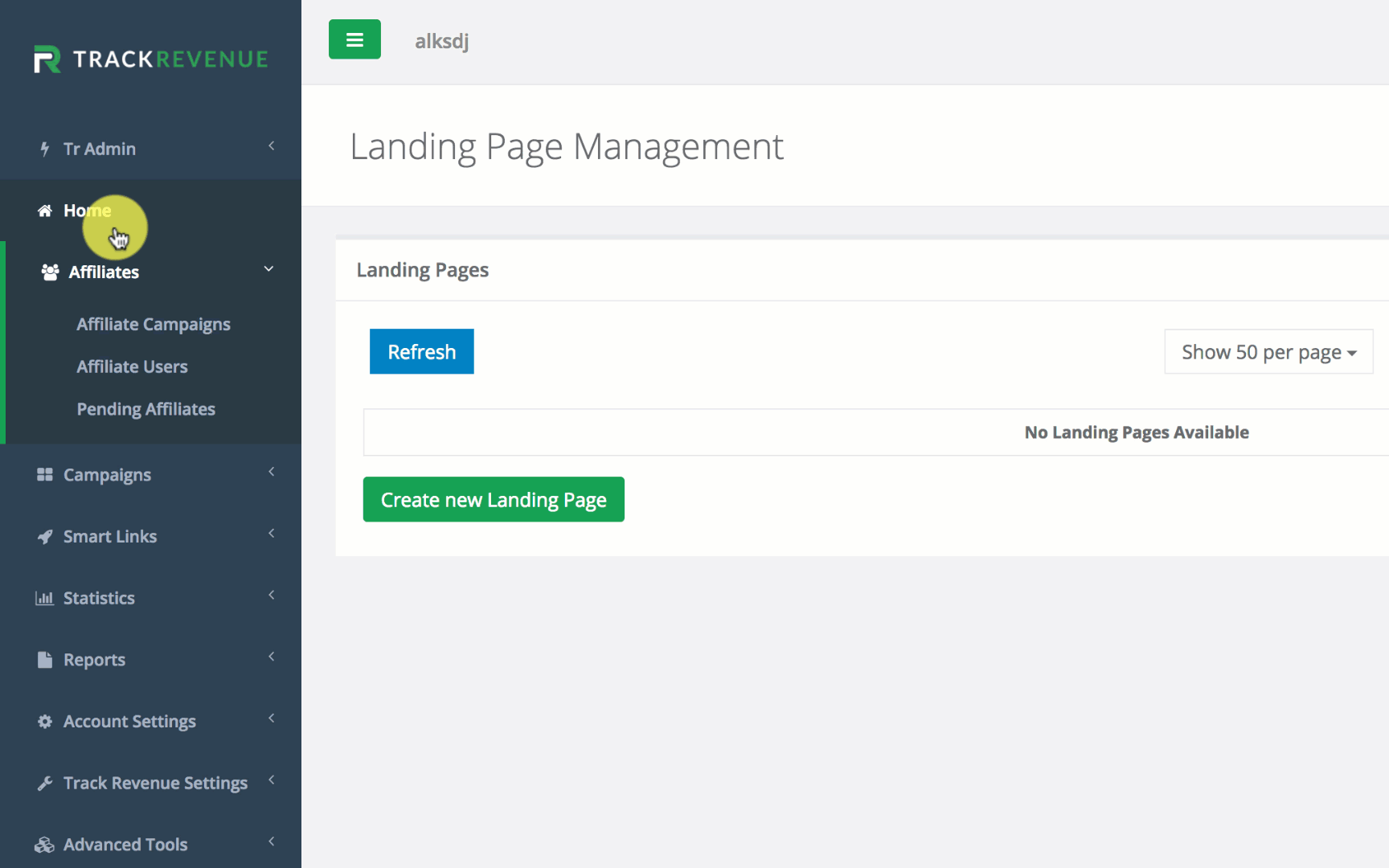Screen dimensions: 1389x868
Task: Collapse the Affiliates submenu chevron
Action: click(268, 268)
